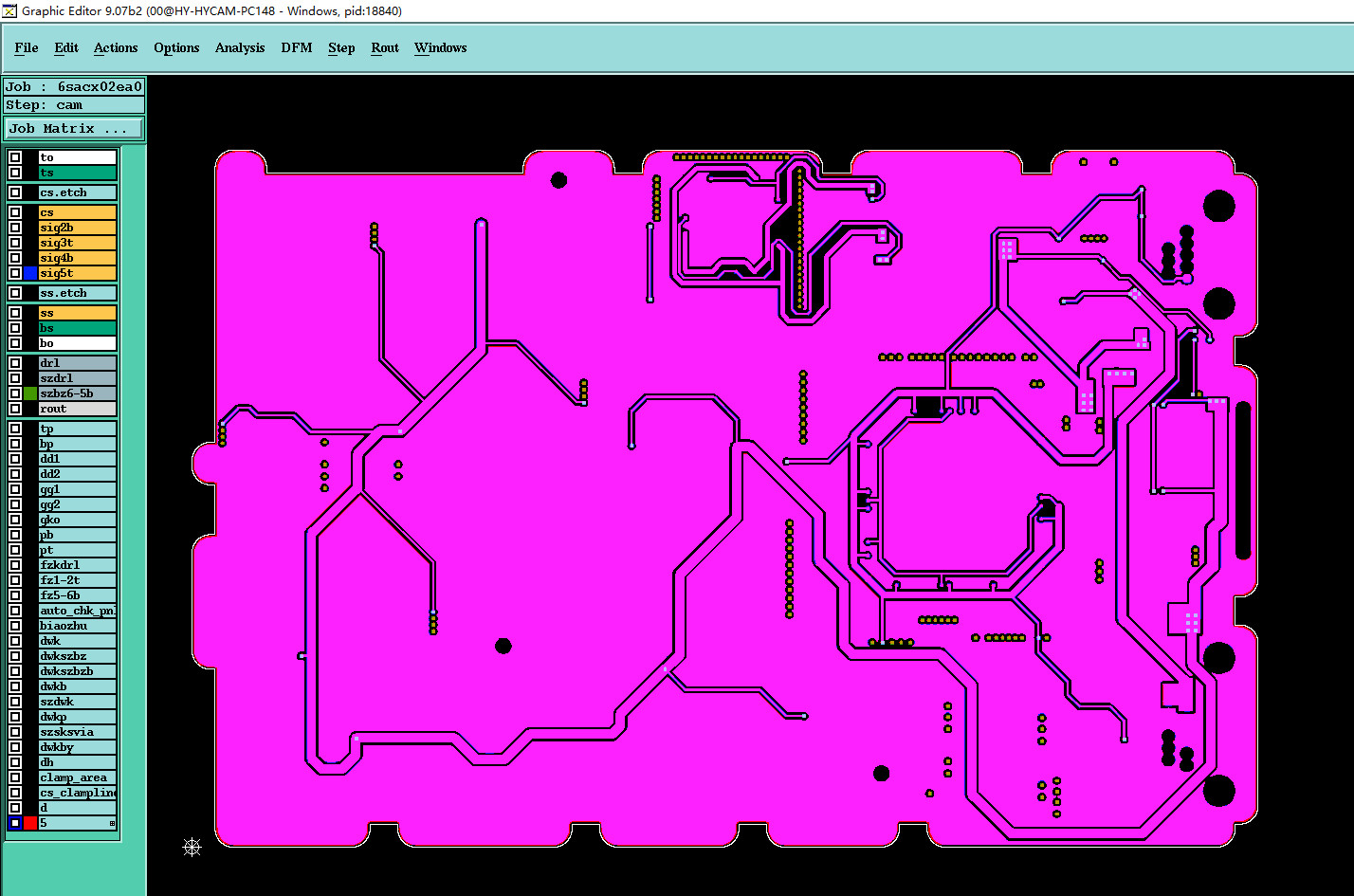Select the bo layer name

click(78, 343)
